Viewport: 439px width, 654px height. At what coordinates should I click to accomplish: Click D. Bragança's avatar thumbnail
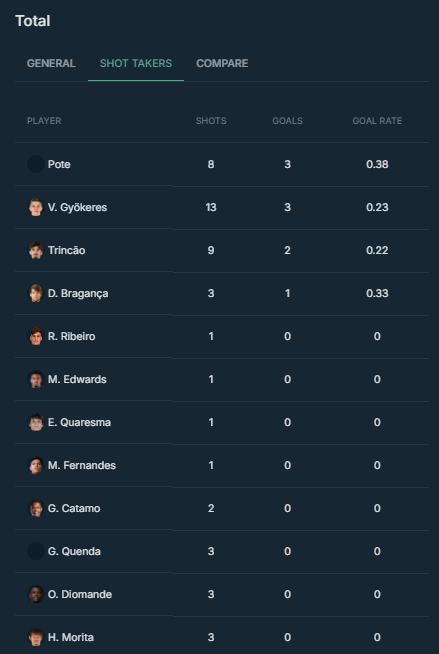36,293
